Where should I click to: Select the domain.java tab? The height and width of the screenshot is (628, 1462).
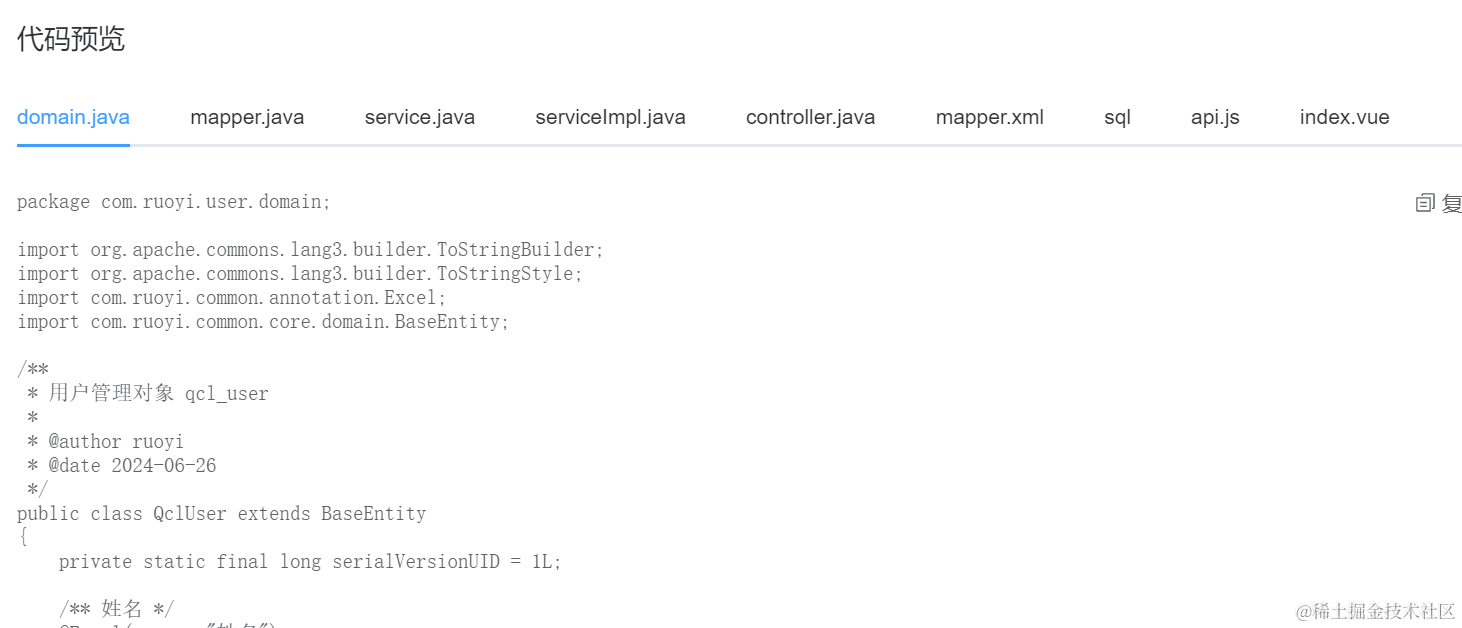click(x=73, y=117)
